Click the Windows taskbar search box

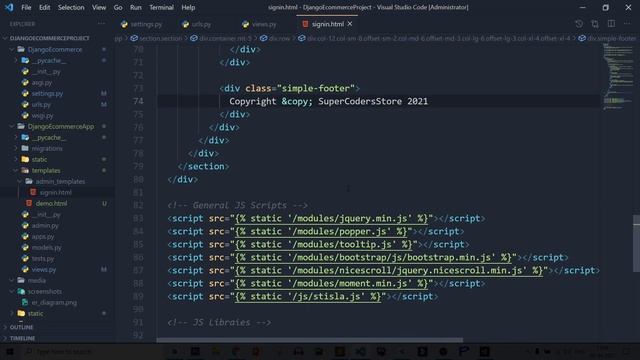[x=92, y=351]
